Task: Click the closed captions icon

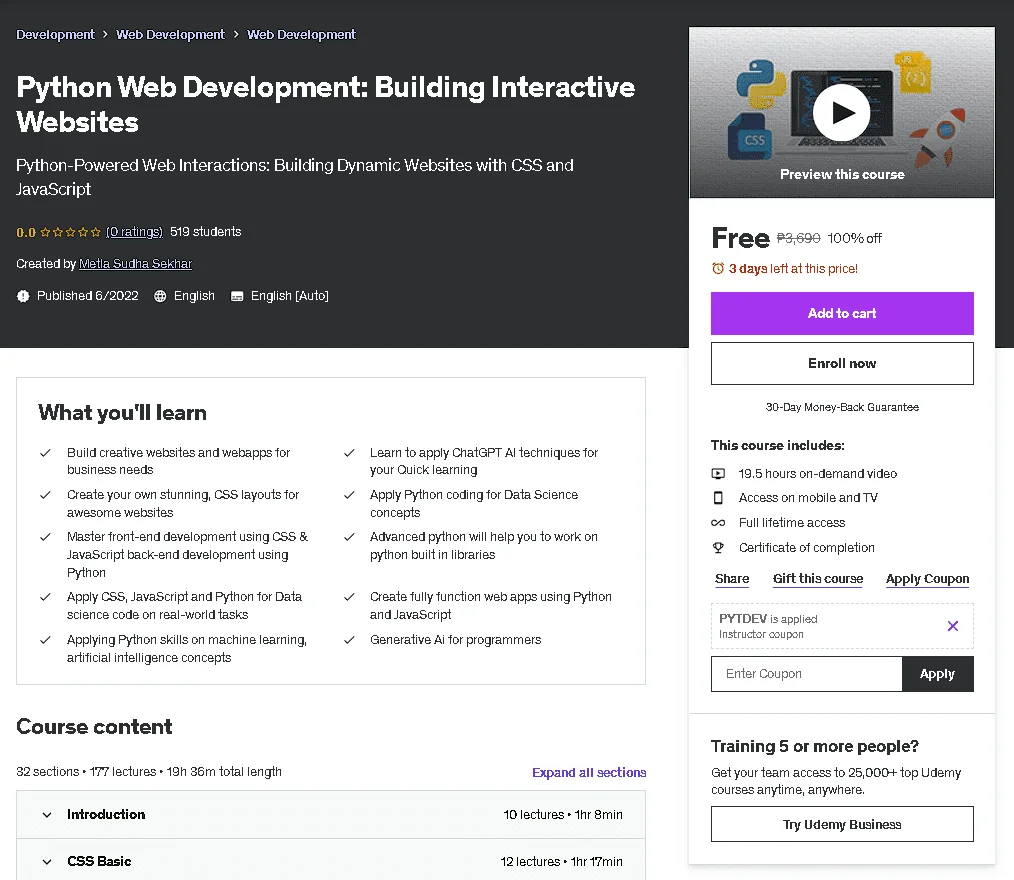Action: [237, 296]
